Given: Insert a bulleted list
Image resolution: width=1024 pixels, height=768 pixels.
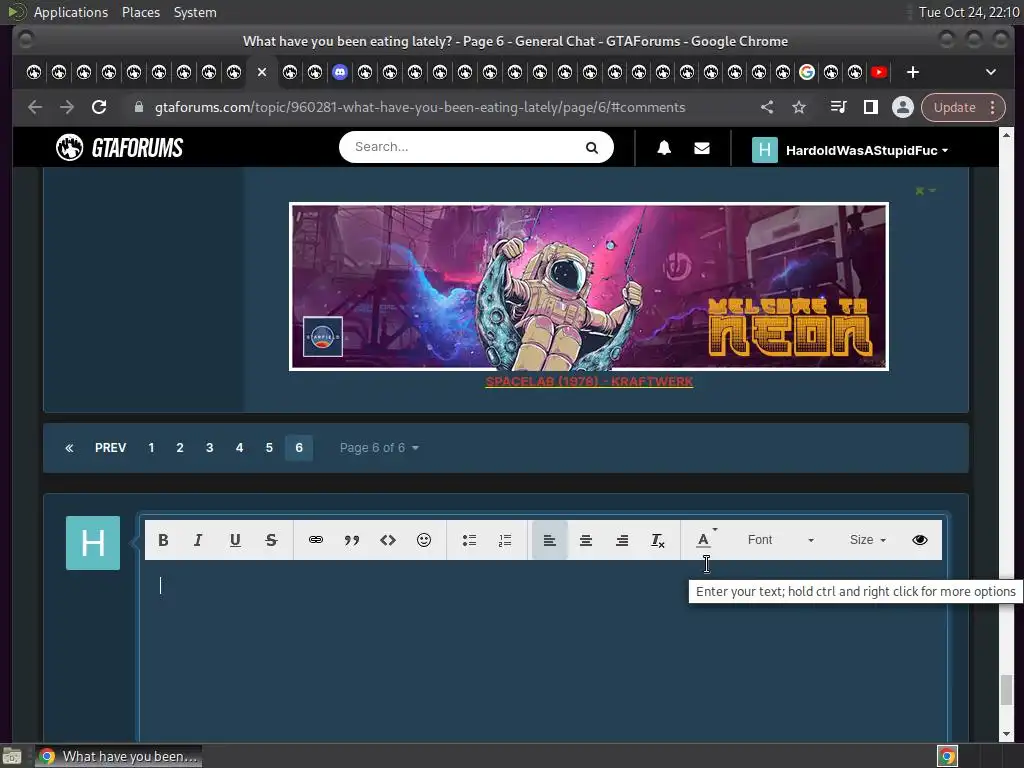Looking at the screenshot, I should coord(469,540).
